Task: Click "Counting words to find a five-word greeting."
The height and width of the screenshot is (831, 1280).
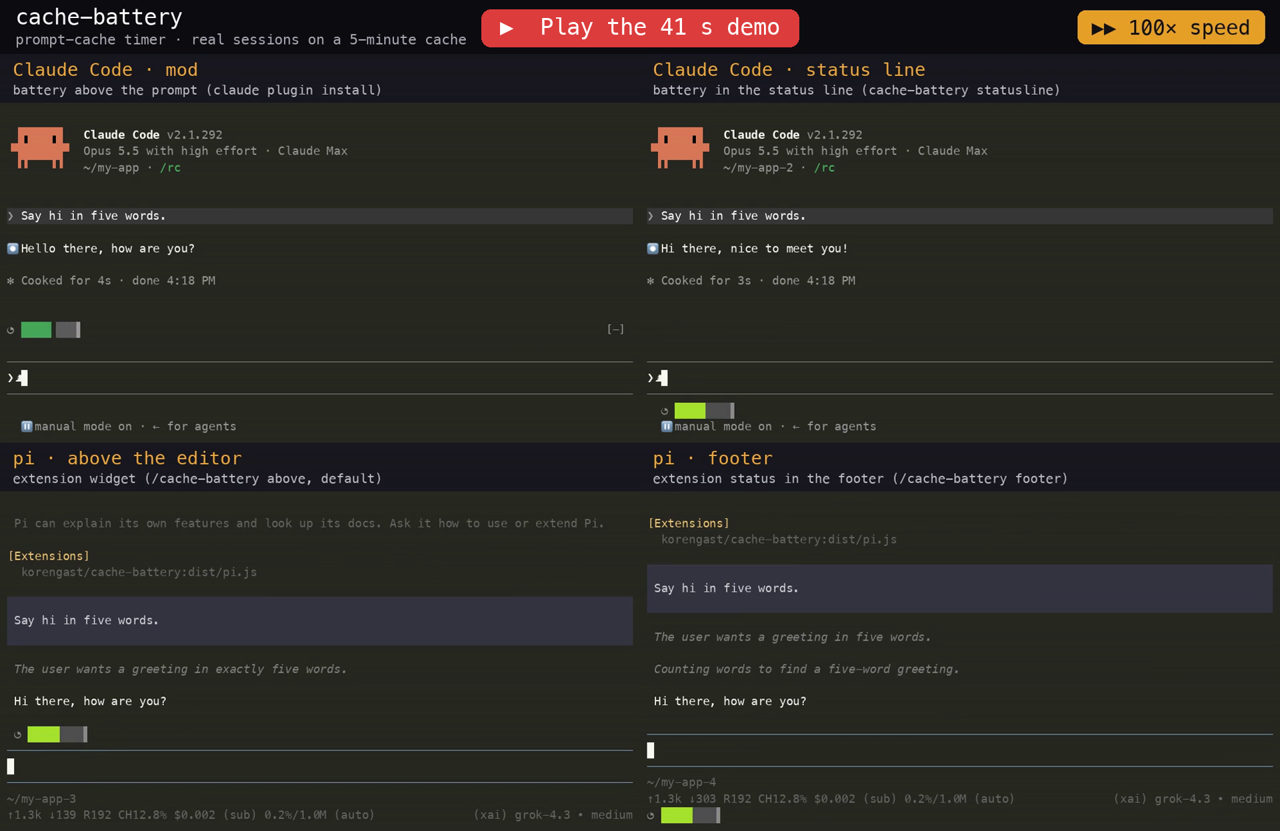Action: coord(806,670)
